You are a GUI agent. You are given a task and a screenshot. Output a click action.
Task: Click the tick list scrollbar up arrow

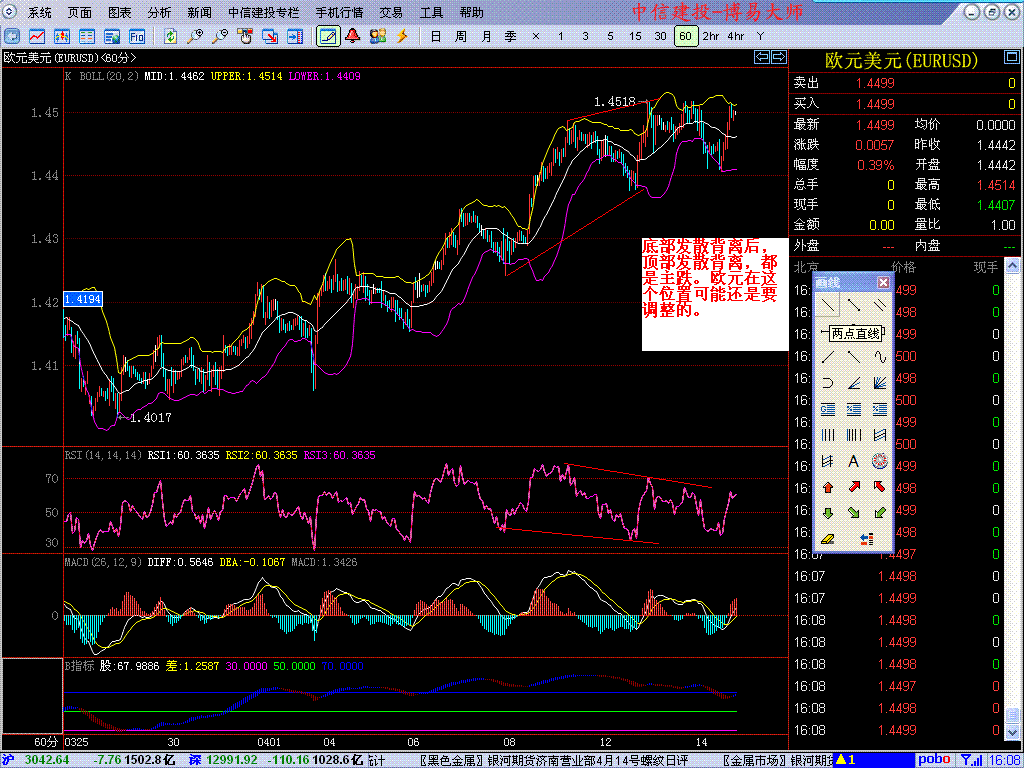point(1012,265)
